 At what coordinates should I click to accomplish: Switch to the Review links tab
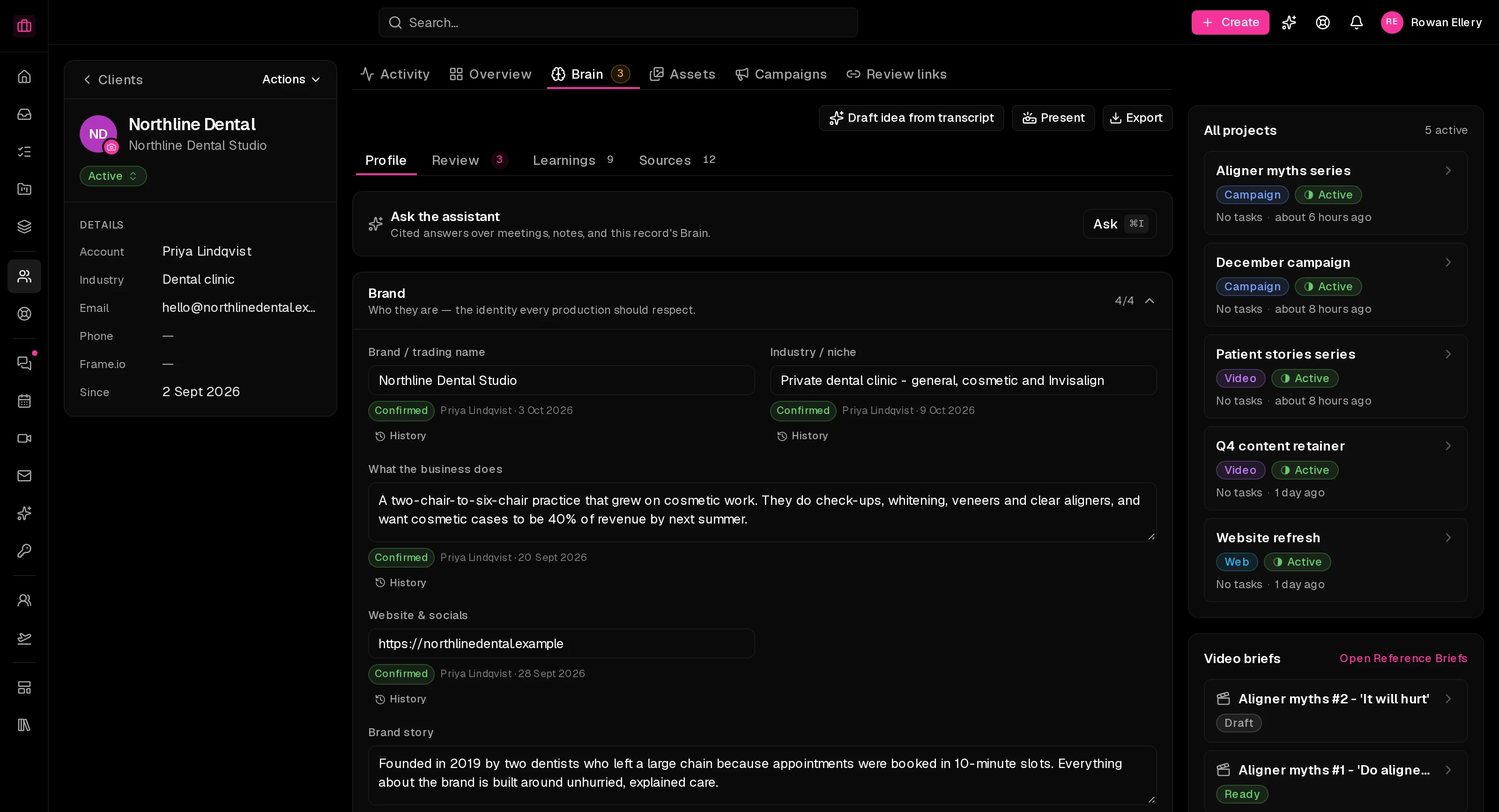(896, 74)
